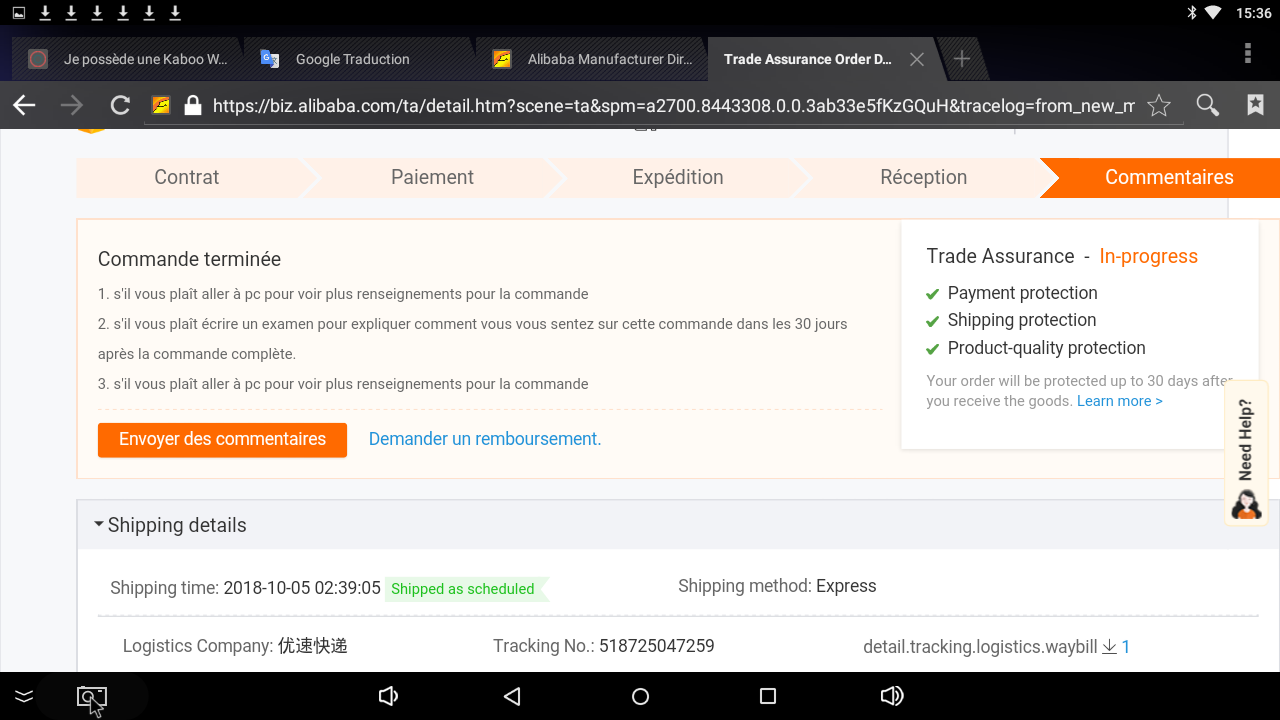1280x720 pixels.
Task: Click Product-quality protection item
Action: click(1046, 348)
